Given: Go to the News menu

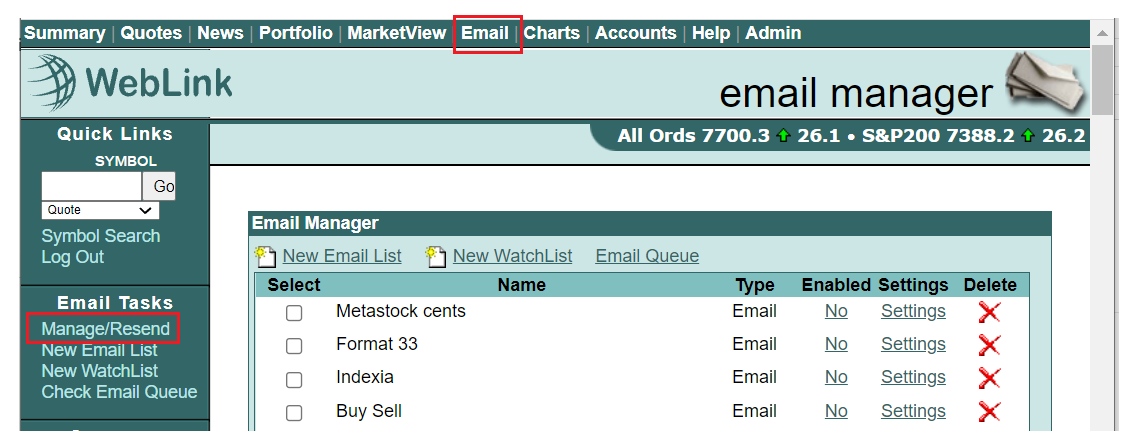Looking at the screenshot, I should [220, 34].
